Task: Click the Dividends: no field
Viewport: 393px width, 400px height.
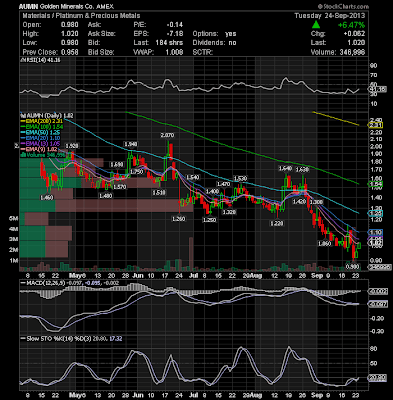Action: (214, 43)
